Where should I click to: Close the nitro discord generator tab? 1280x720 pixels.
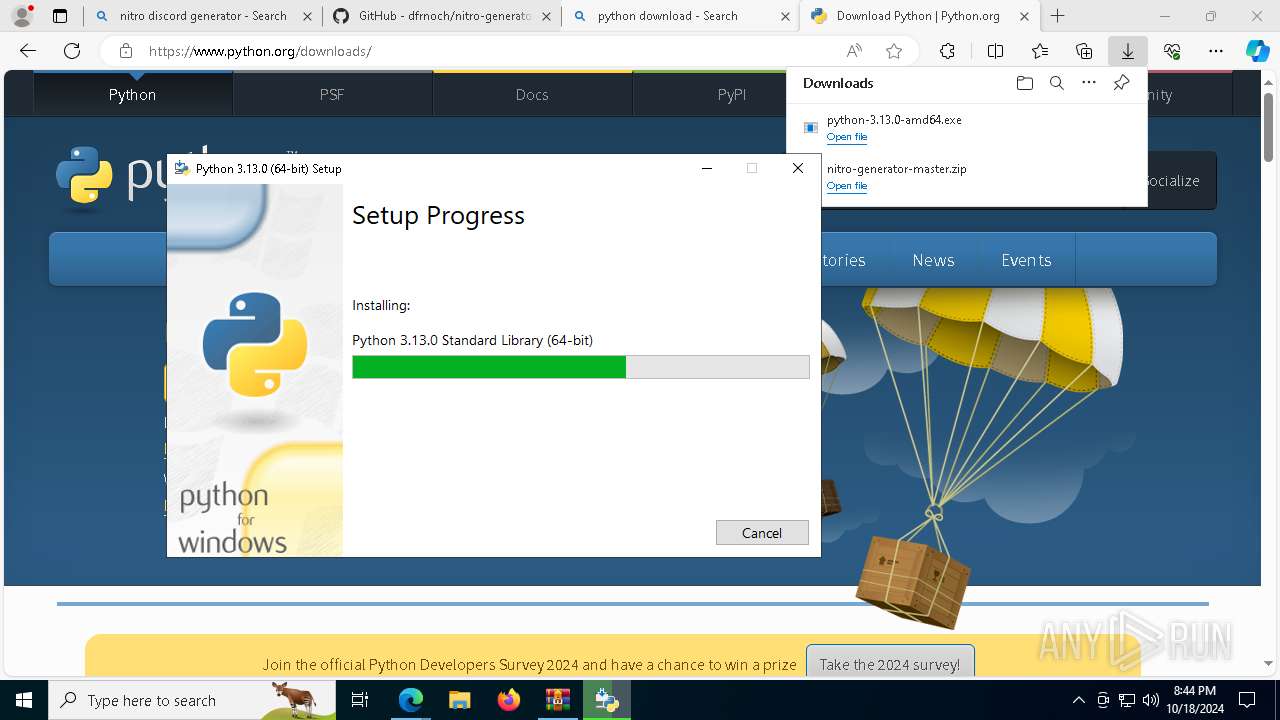pyautogui.click(x=306, y=16)
